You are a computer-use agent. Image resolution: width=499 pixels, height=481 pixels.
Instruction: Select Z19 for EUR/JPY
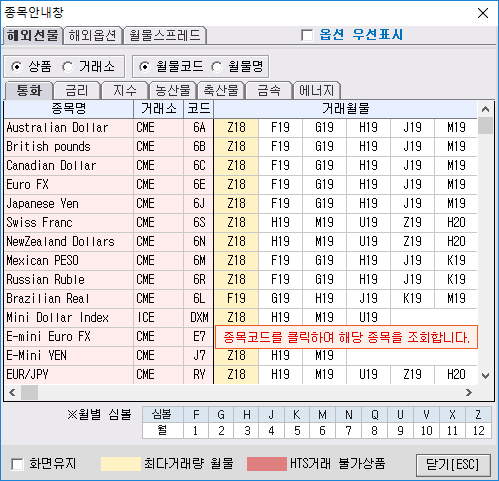[x=412, y=375]
